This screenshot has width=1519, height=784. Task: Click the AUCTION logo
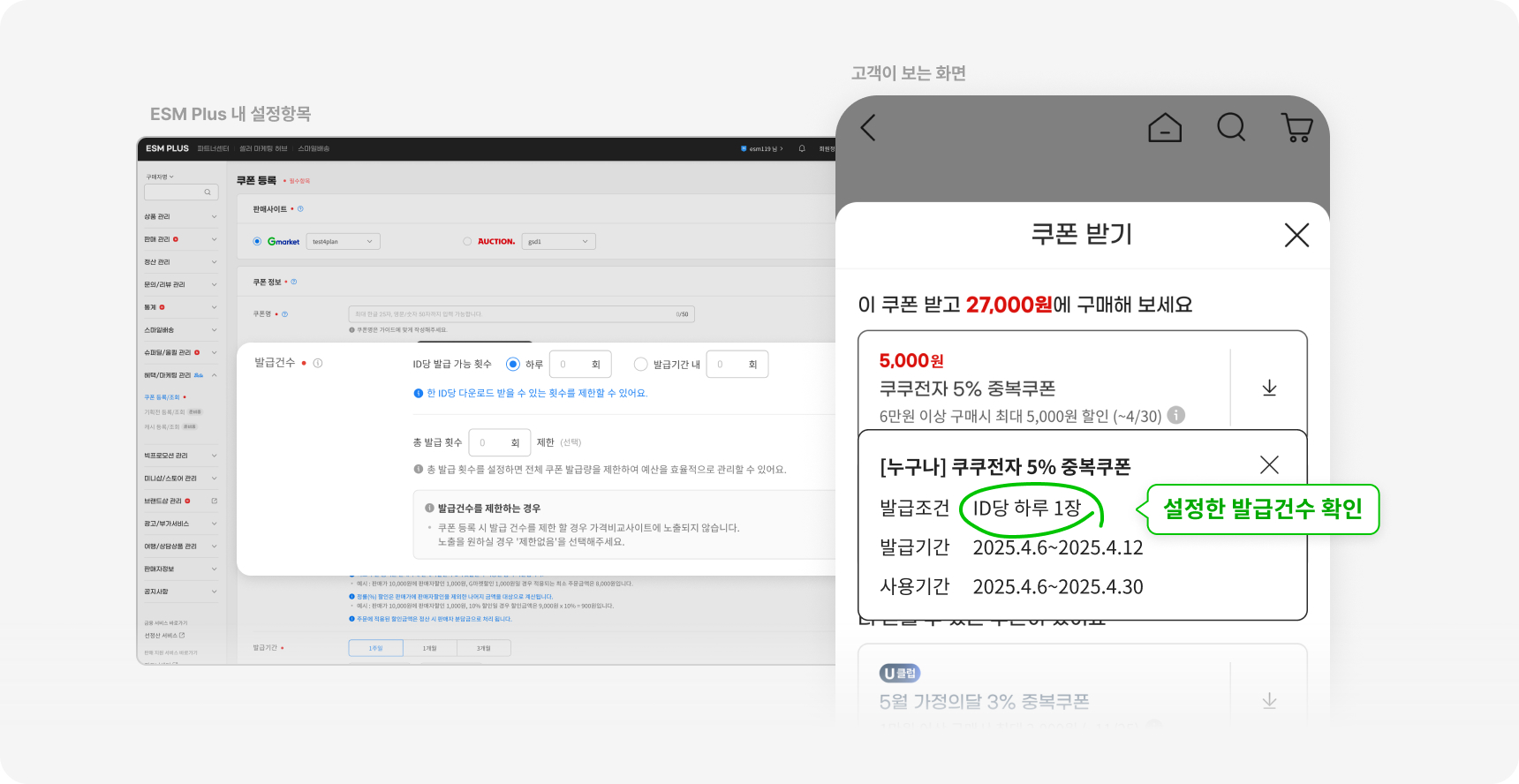coord(496,241)
